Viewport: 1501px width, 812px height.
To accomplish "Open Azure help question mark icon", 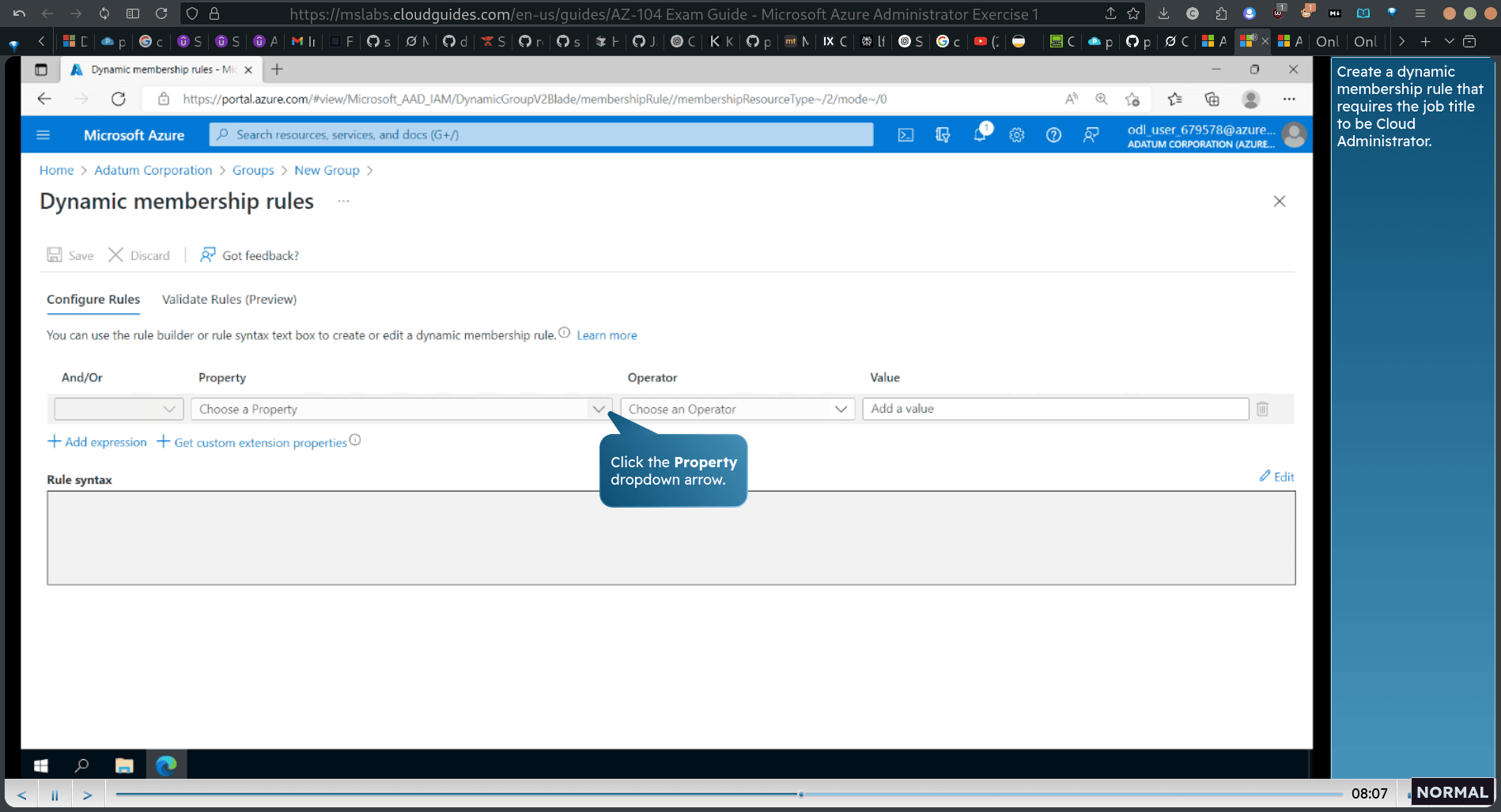I will pyautogui.click(x=1053, y=135).
